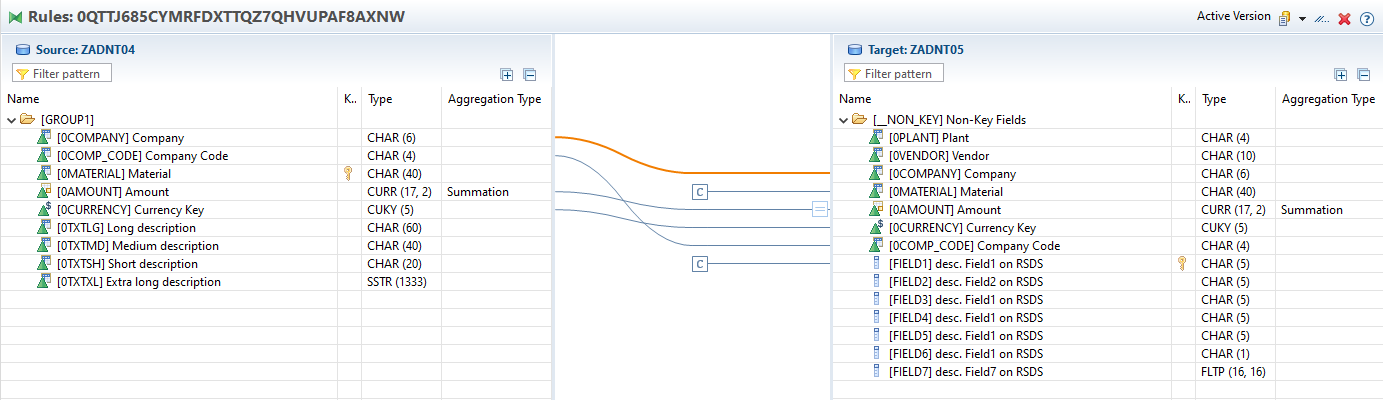
Task: Select target field 0VENDOR Vendor
Action: coord(931,156)
